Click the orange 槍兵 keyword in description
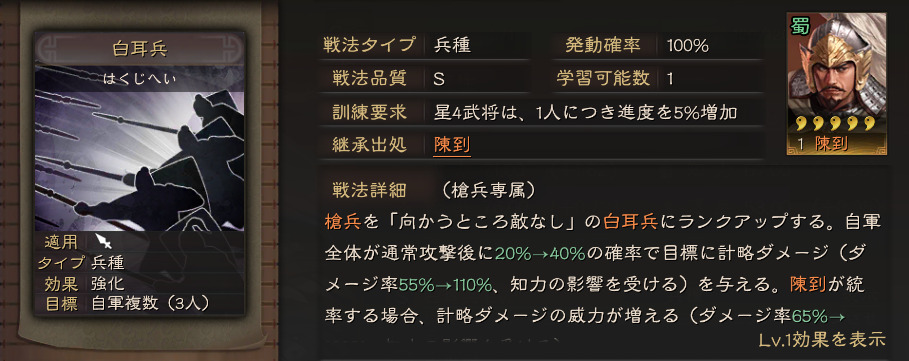The image size is (909, 361). coord(344,221)
